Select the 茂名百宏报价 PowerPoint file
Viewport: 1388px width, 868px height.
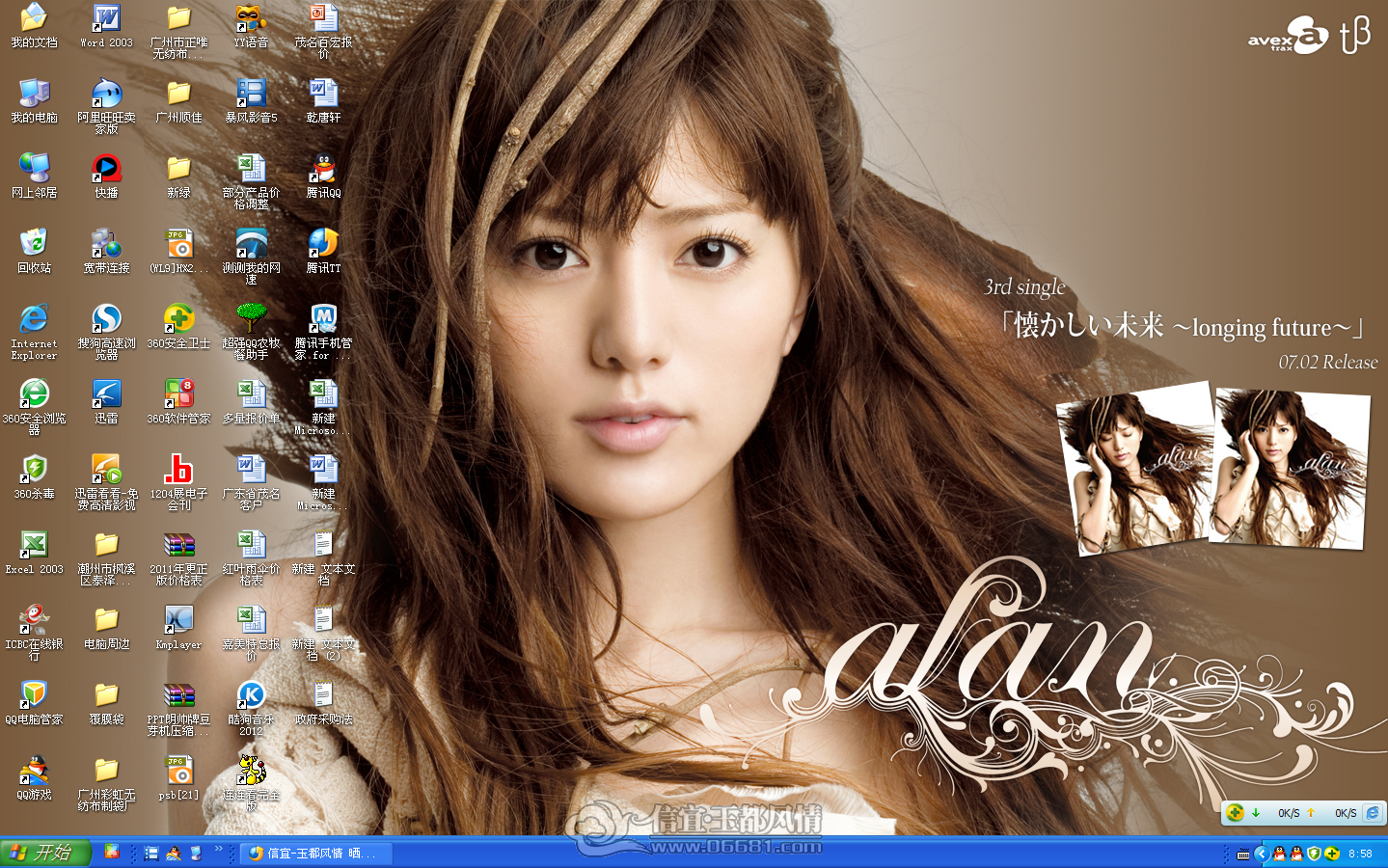pyautogui.click(x=323, y=32)
